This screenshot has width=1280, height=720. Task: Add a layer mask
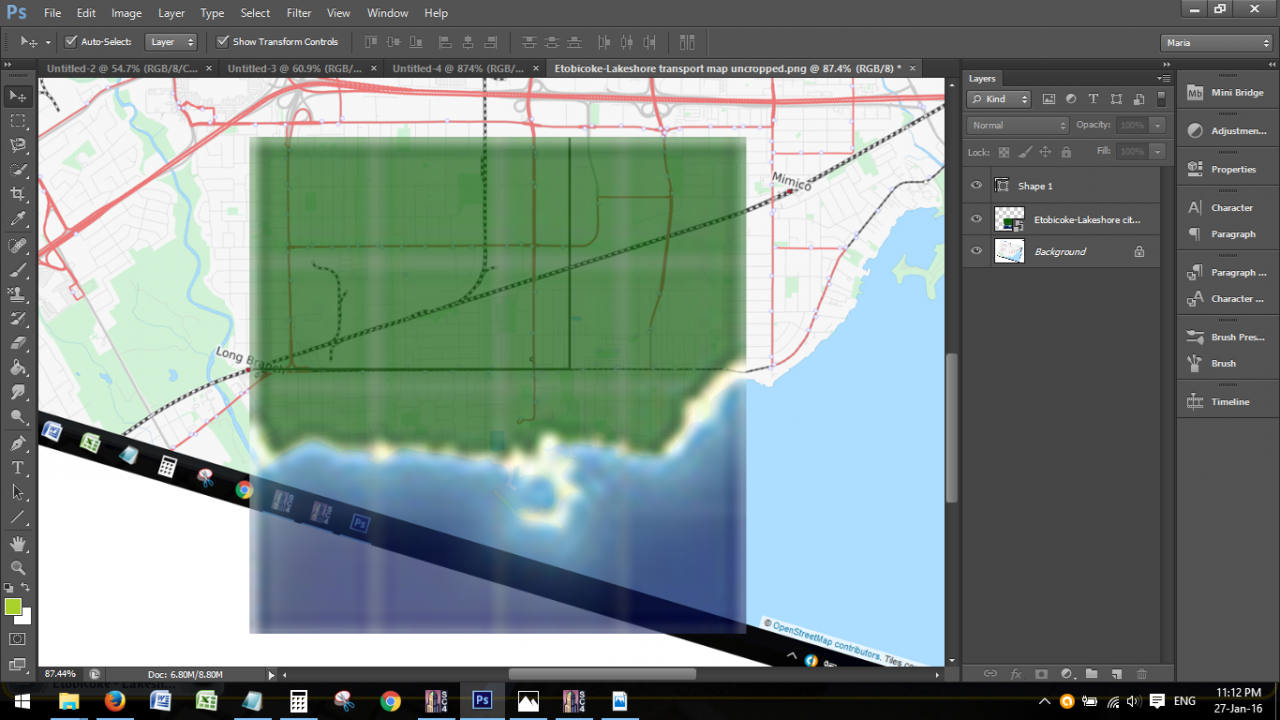point(1041,674)
